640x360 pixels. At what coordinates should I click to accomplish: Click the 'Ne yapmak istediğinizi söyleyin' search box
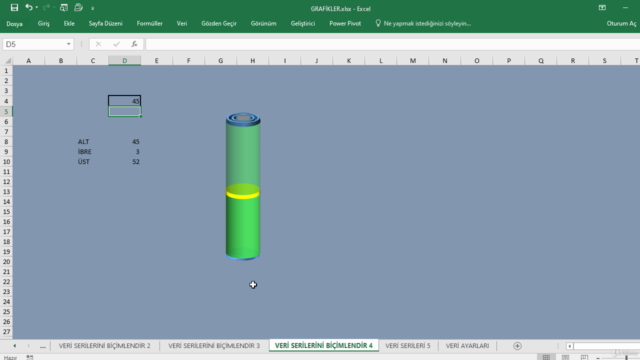[x=423, y=24]
